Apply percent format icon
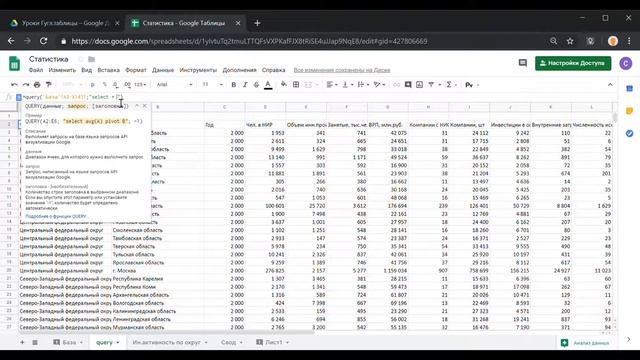This screenshot has height=360, width=640. coord(104,85)
